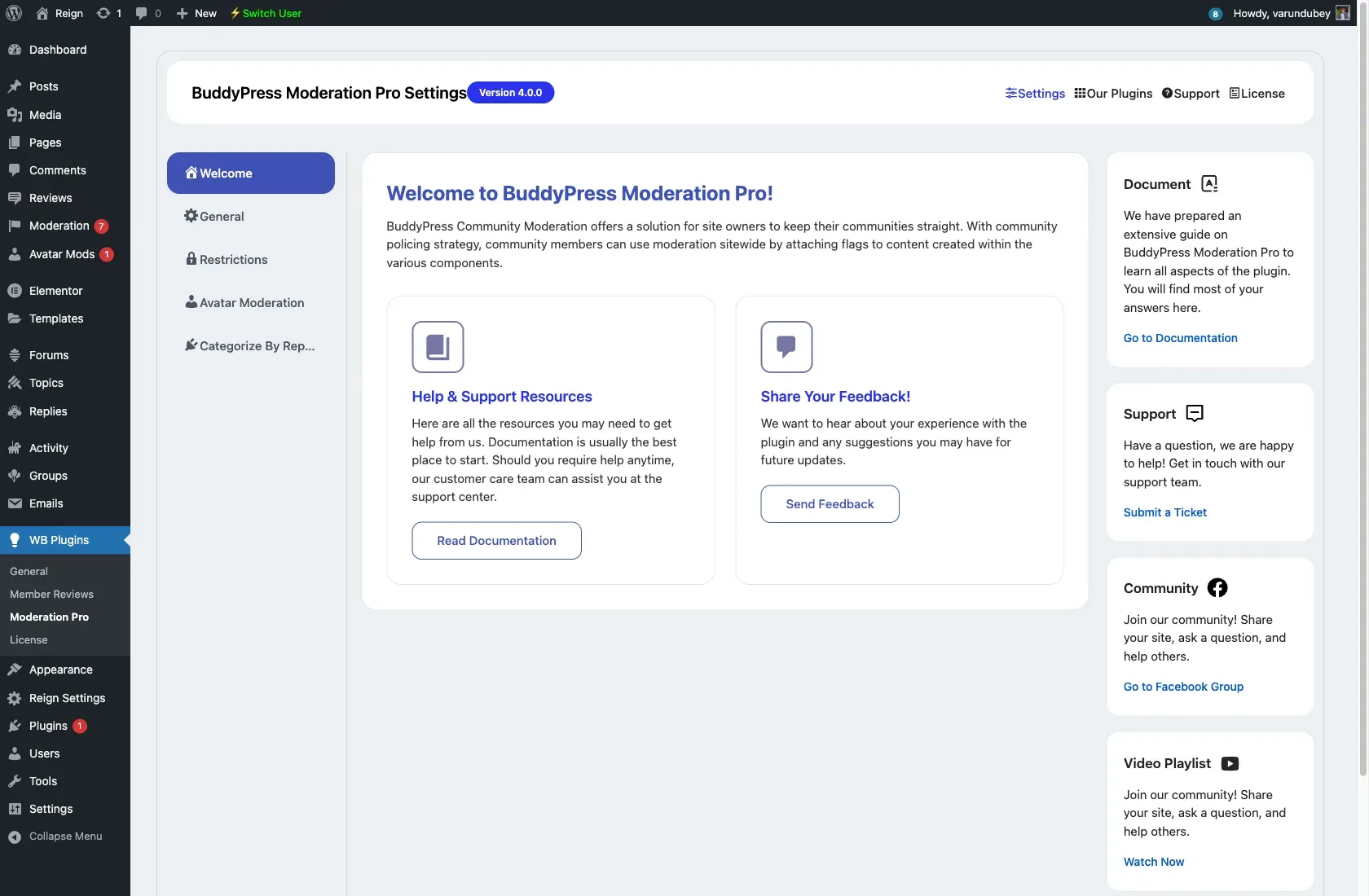Open License in the header navigation
The width and height of the screenshot is (1369, 896).
point(1257,93)
